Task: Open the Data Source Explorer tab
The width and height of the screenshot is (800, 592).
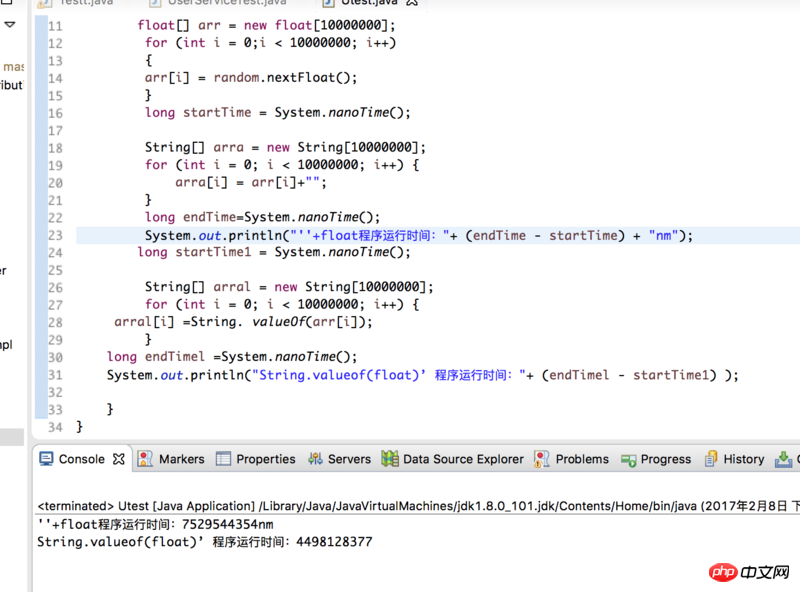Action: pyautogui.click(x=463, y=459)
